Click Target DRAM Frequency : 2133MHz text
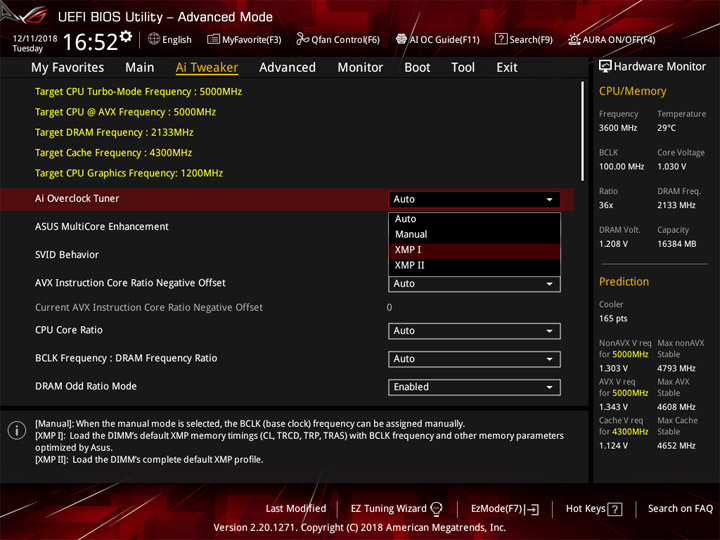 114,133
